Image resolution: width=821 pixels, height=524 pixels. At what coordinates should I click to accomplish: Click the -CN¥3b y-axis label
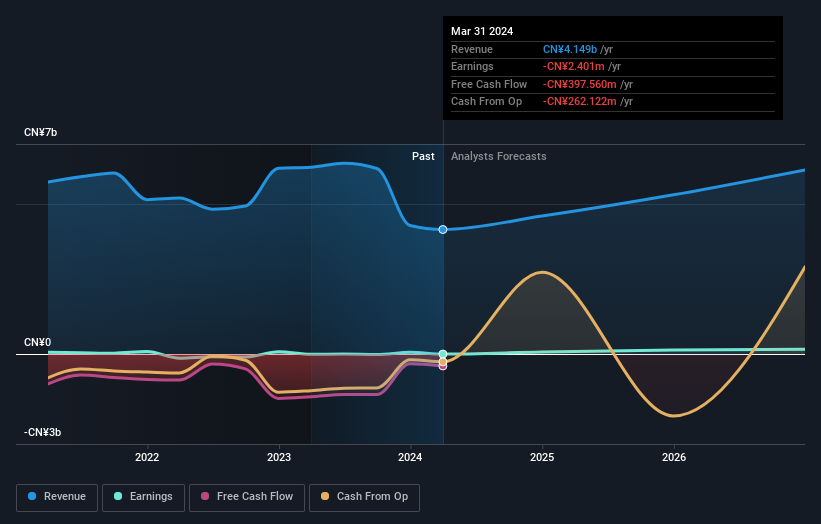pos(42,432)
